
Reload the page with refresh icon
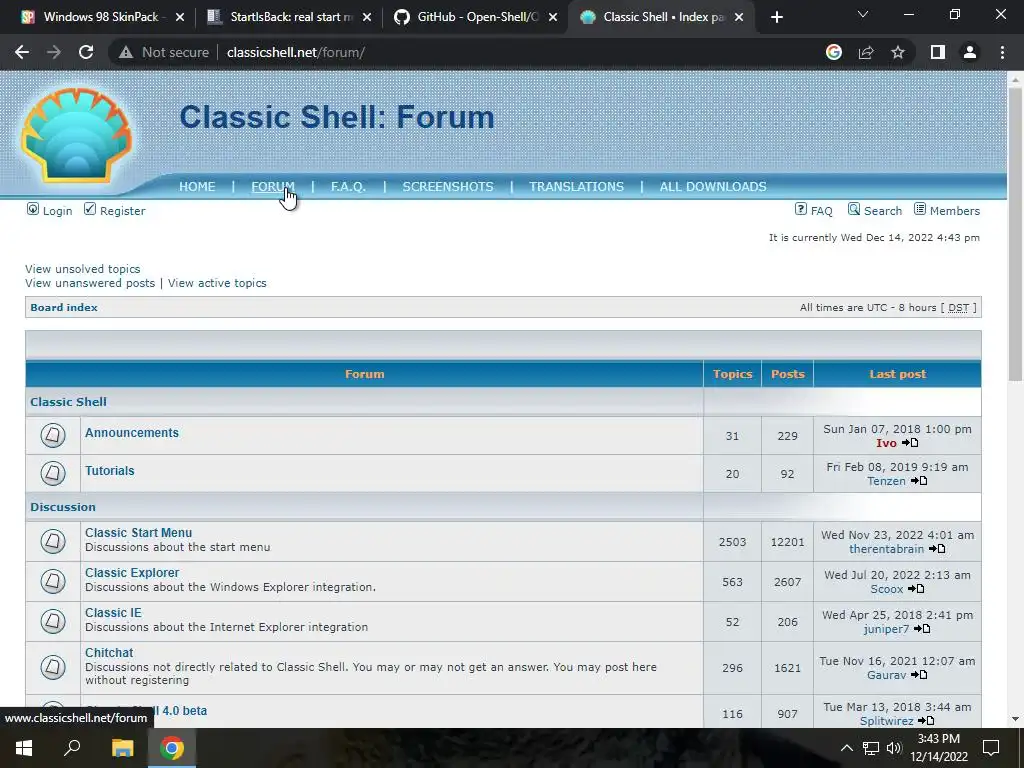tap(86, 52)
